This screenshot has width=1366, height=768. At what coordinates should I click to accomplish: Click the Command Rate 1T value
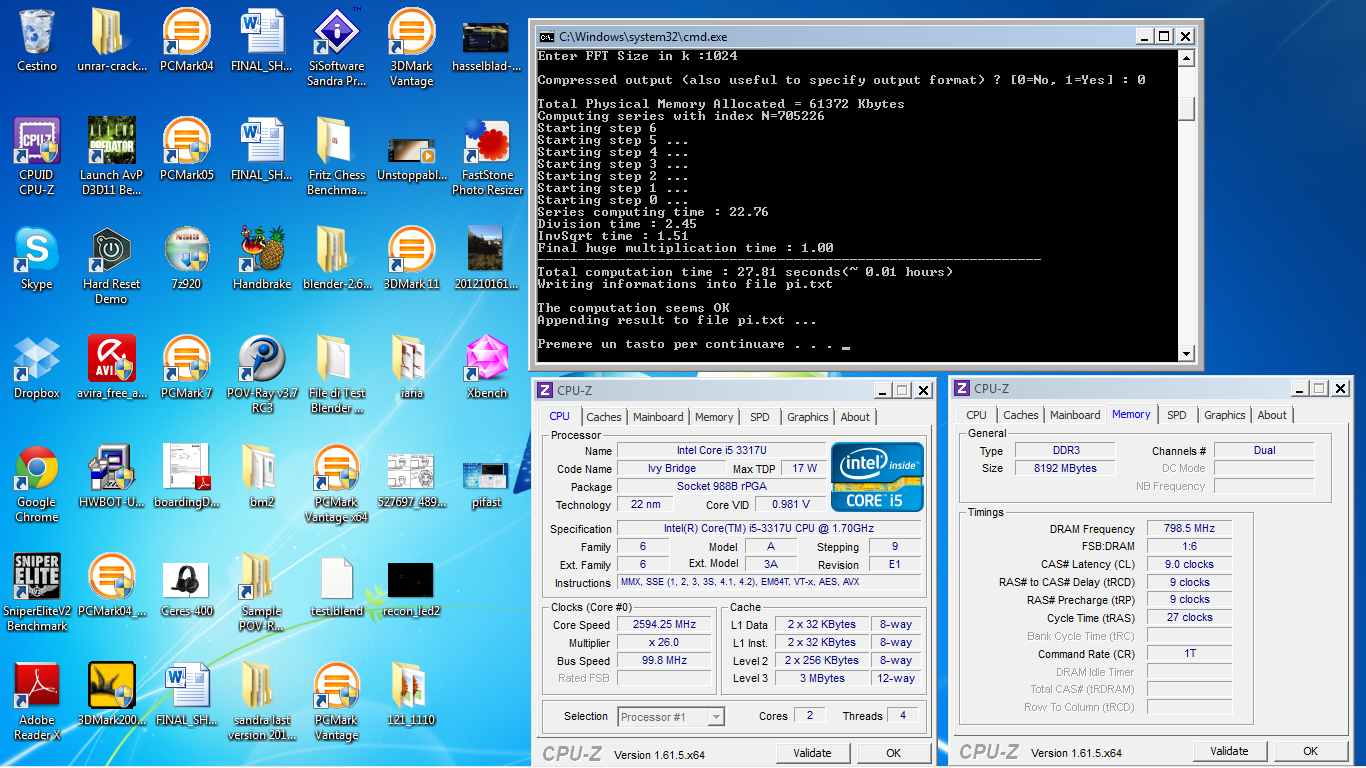[1189, 653]
